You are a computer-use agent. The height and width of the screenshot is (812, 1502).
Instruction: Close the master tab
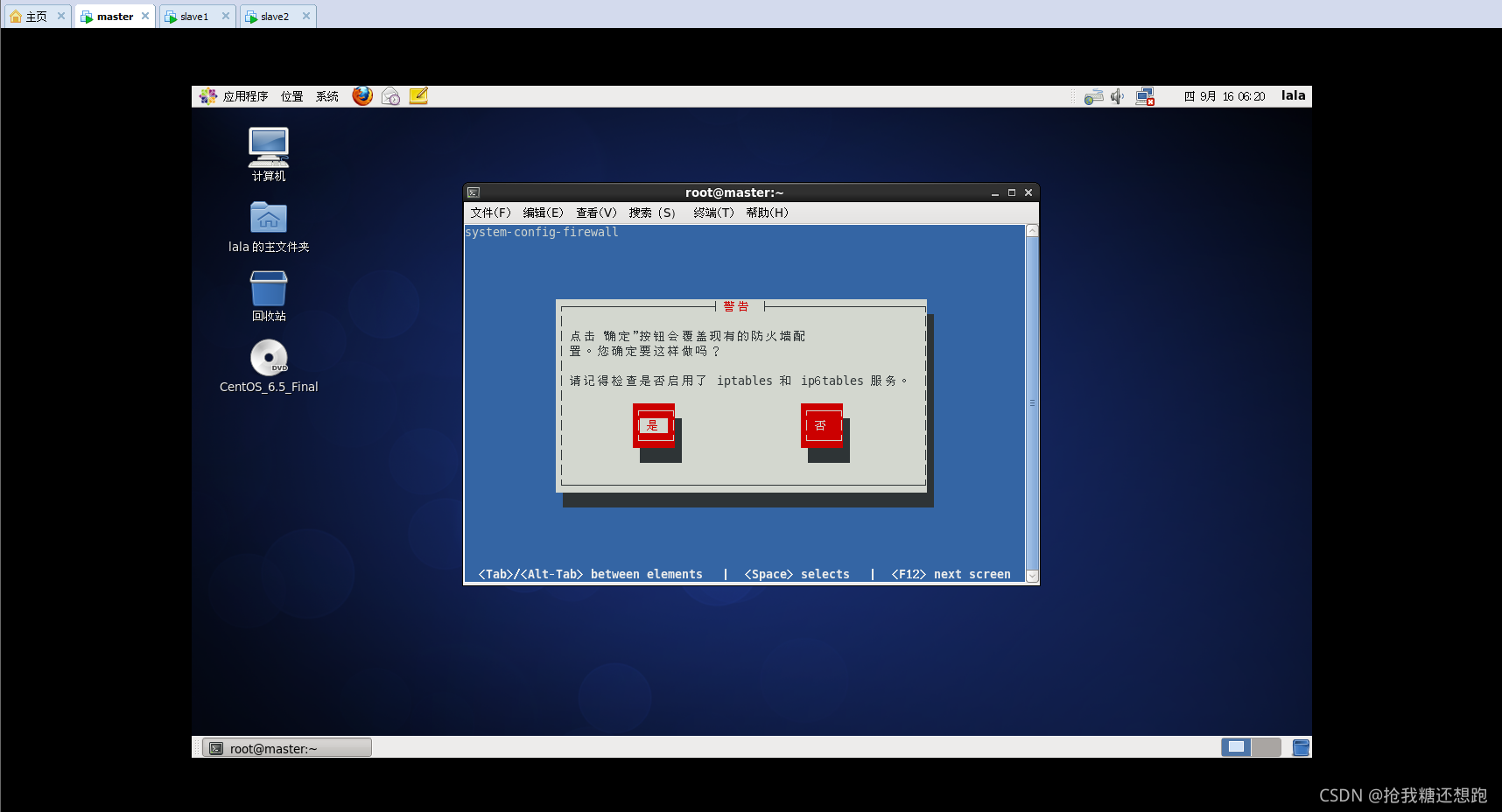(x=145, y=16)
